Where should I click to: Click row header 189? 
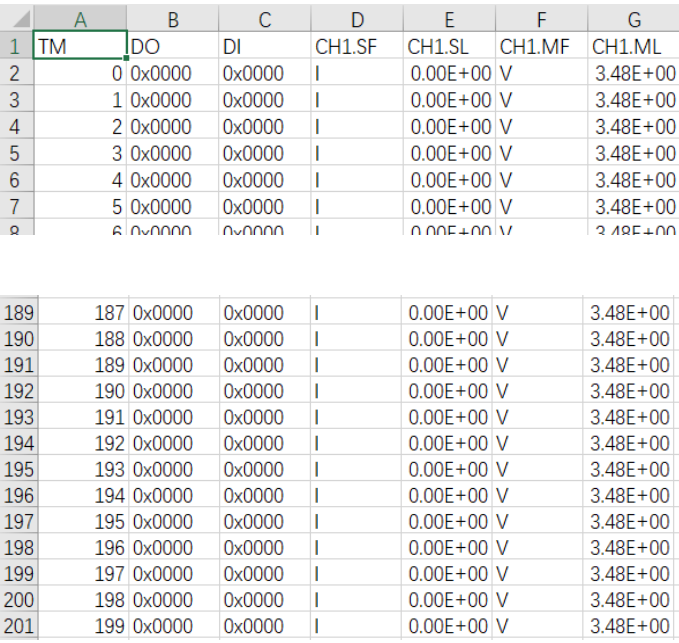(x=18, y=313)
